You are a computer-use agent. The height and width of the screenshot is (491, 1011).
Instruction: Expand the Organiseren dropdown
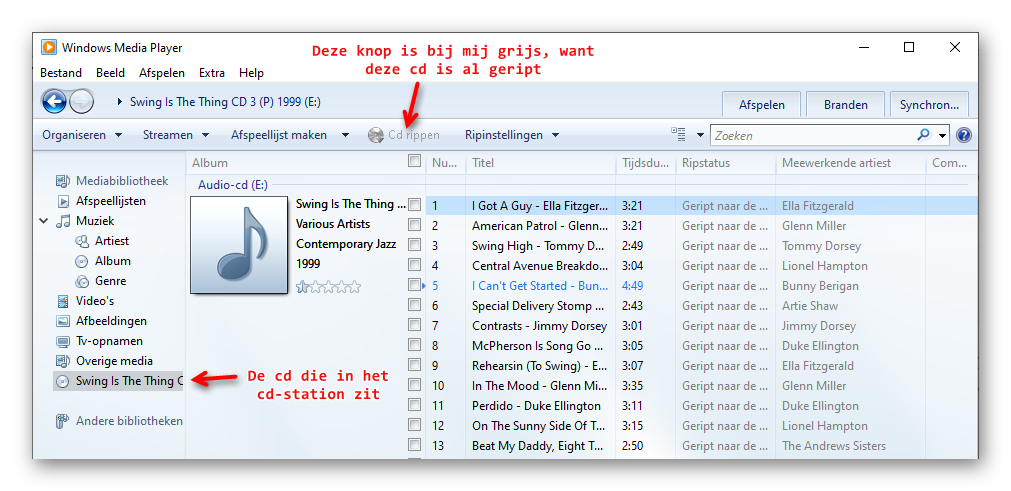coord(81,135)
